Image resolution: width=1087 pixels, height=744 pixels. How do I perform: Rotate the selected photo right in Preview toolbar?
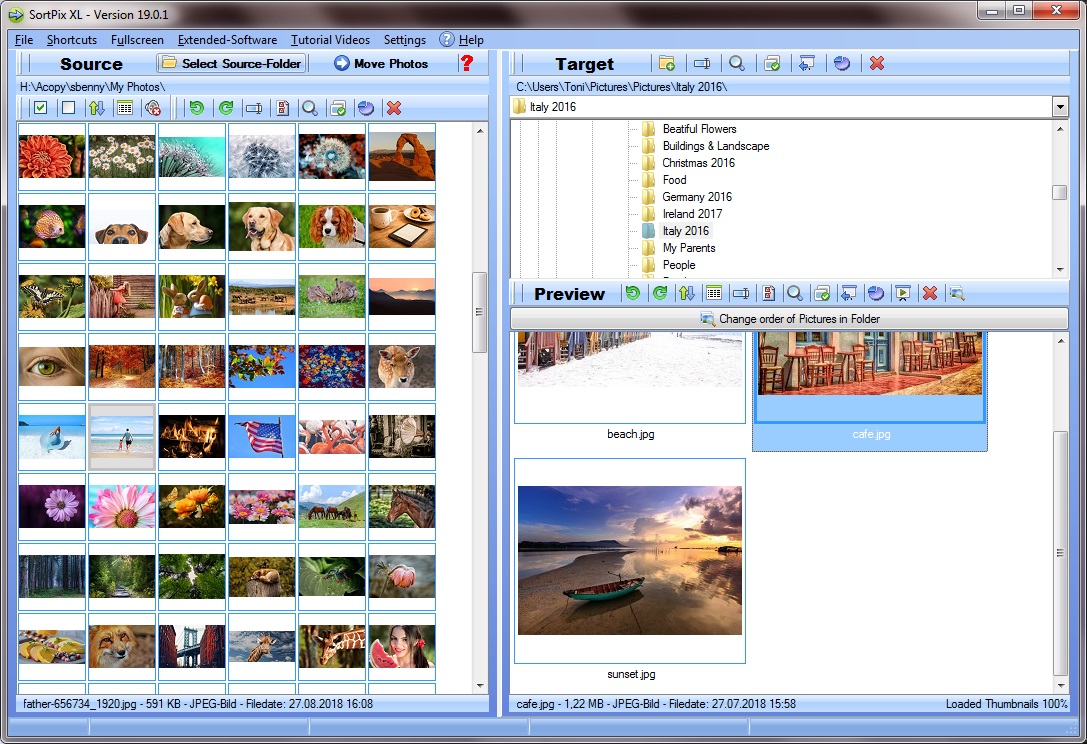click(x=659, y=293)
